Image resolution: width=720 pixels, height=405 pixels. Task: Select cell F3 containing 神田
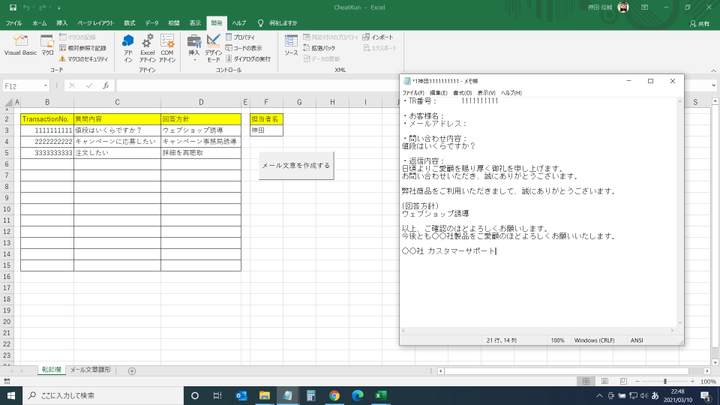(266, 130)
